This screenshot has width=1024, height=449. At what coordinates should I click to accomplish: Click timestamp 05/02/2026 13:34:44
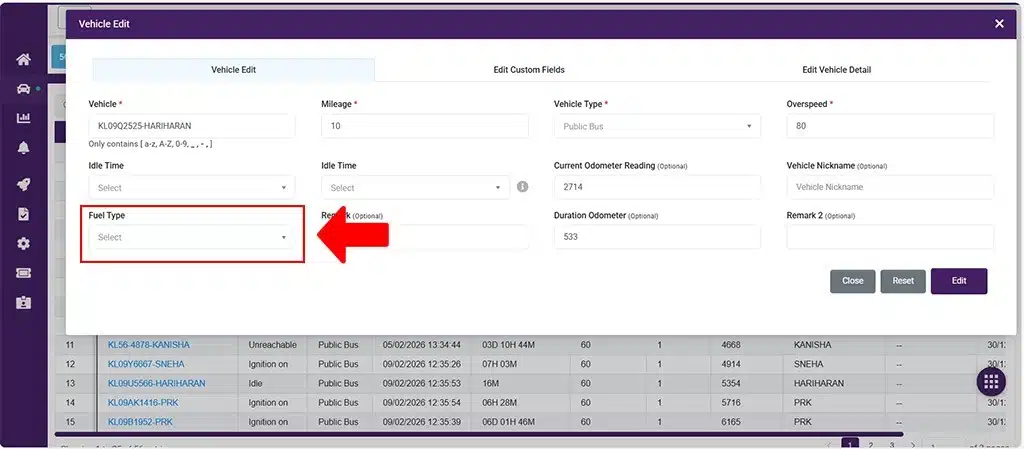[x=422, y=345]
